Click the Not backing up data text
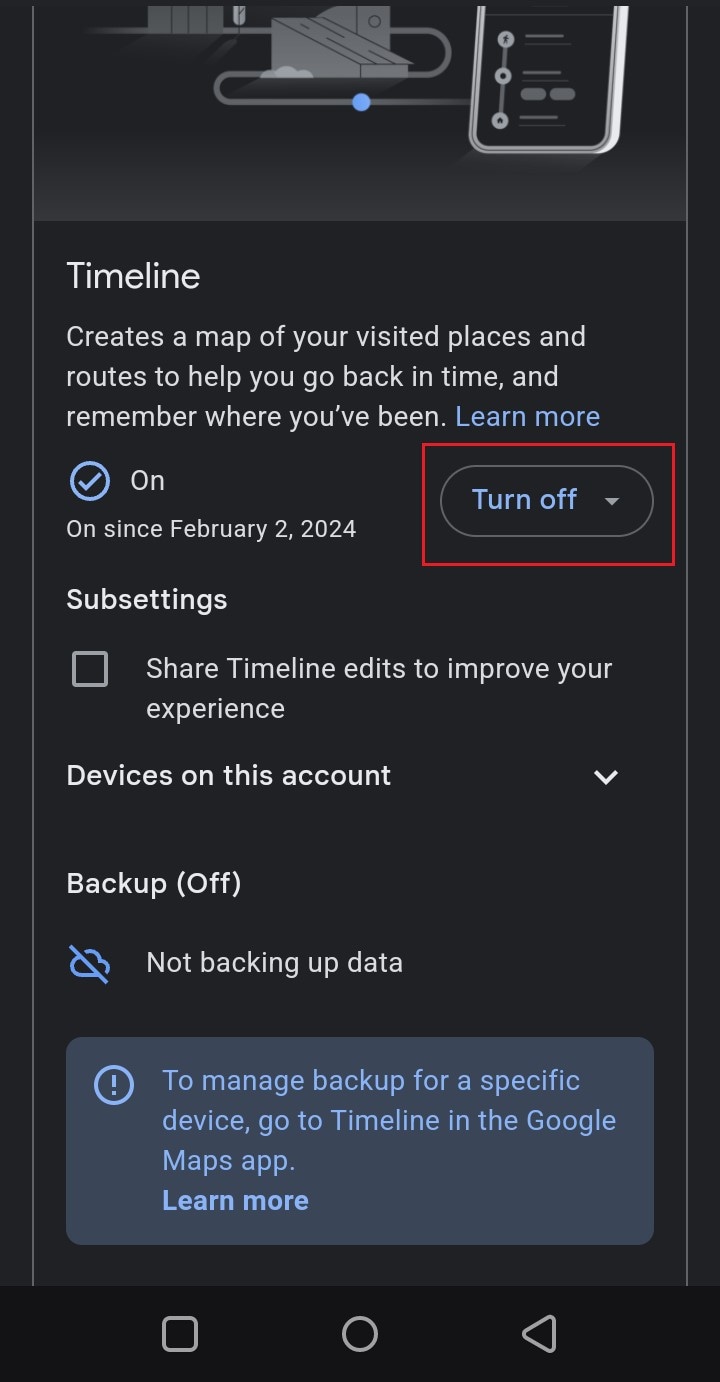This screenshot has width=720, height=1382. coord(274,963)
